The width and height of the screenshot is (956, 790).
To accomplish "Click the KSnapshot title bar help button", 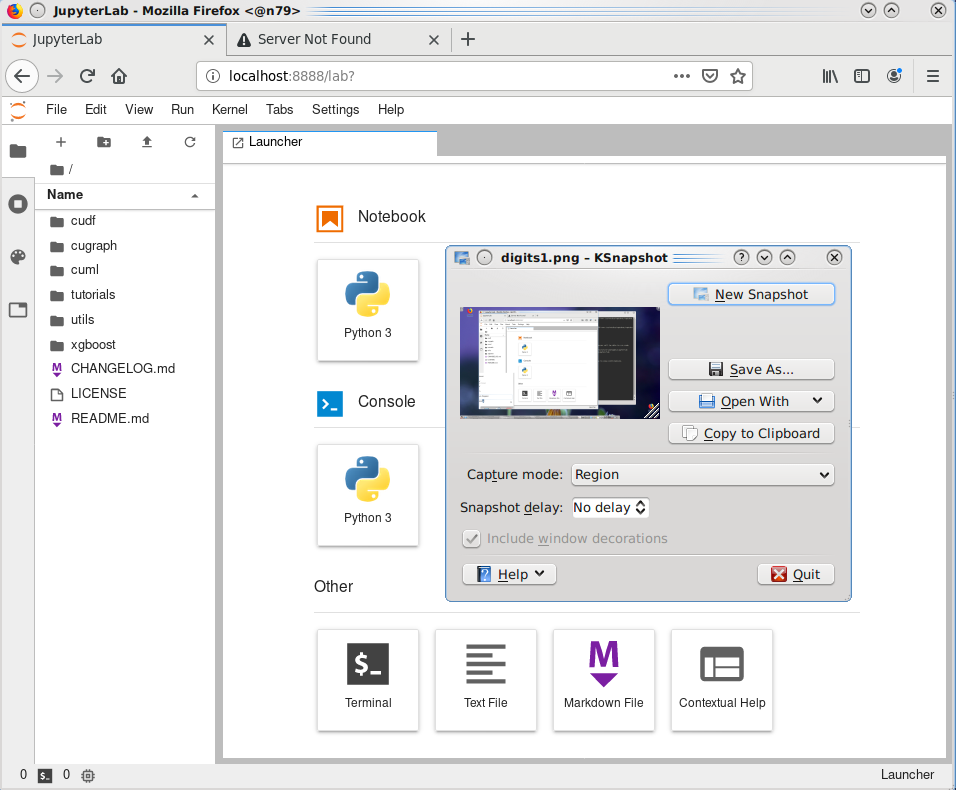I will click(741, 257).
